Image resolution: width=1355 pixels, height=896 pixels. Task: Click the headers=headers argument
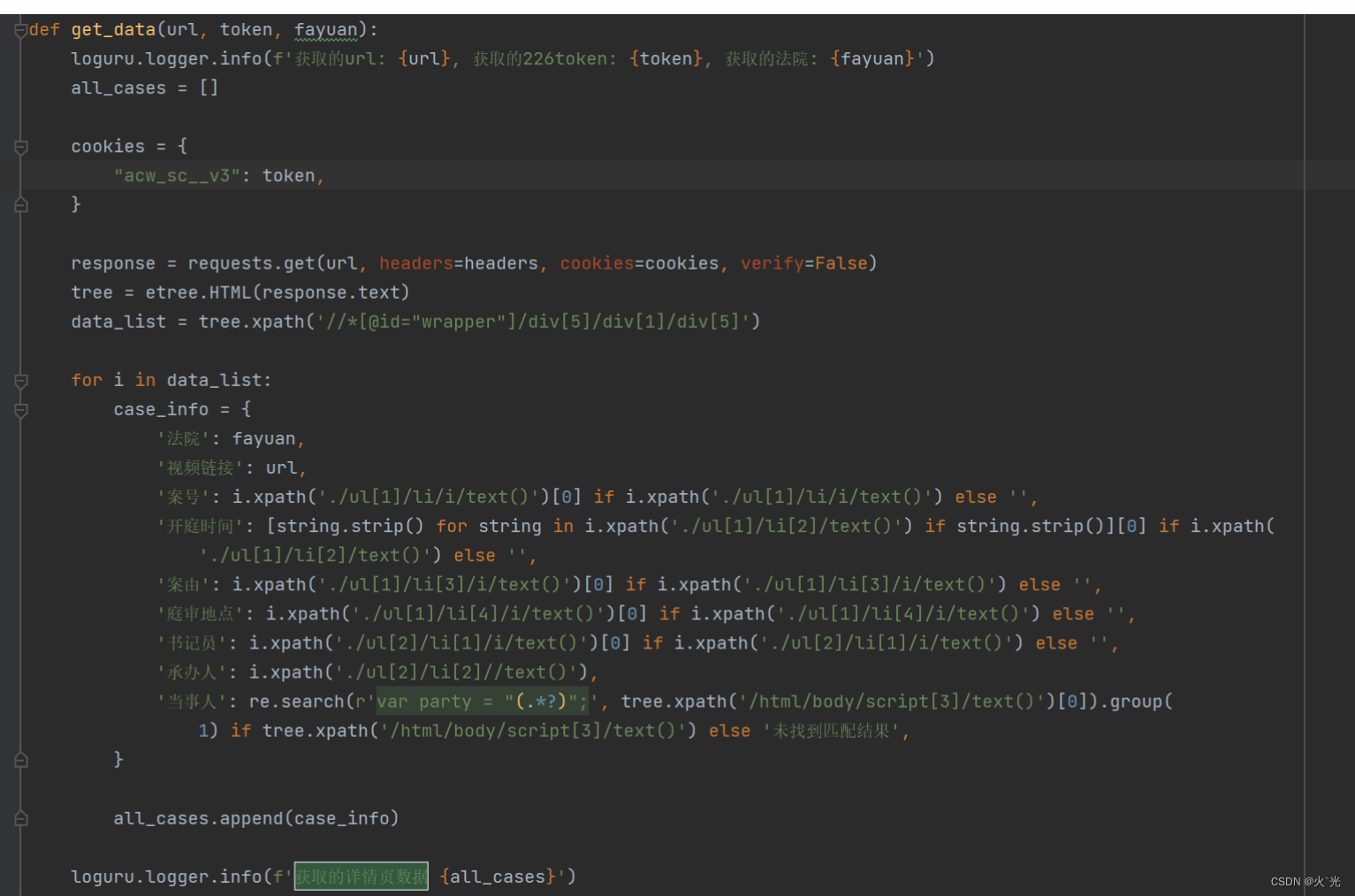point(459,263)
